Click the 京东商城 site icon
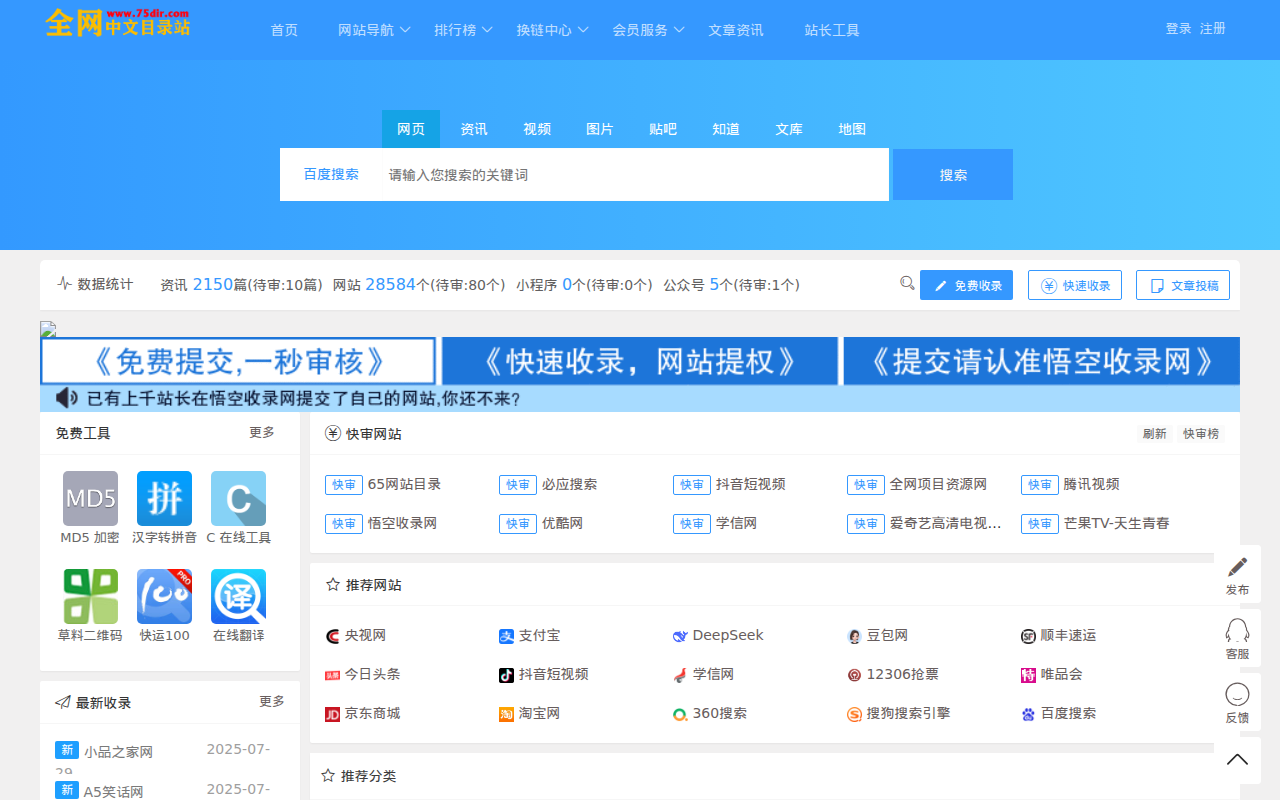This screenshot has height=800, width=1280. [333, 714]
